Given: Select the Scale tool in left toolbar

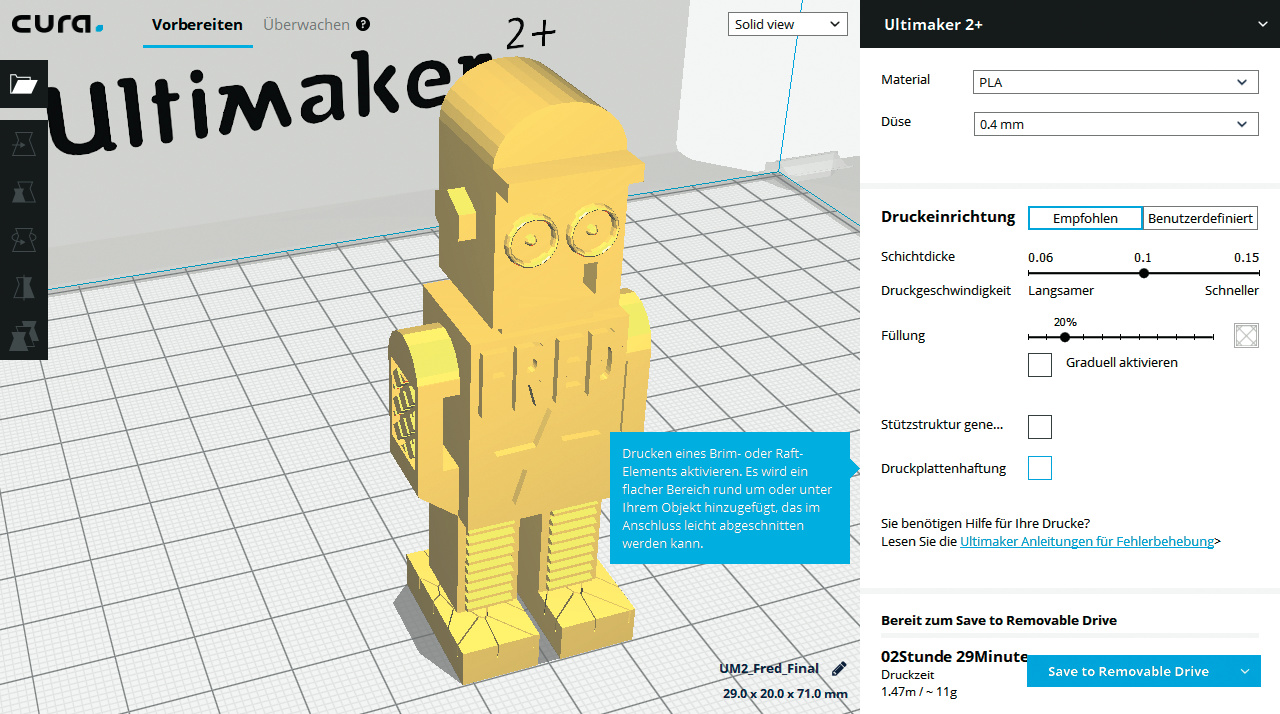Looking at the screenshot, I should coord(23,192).
